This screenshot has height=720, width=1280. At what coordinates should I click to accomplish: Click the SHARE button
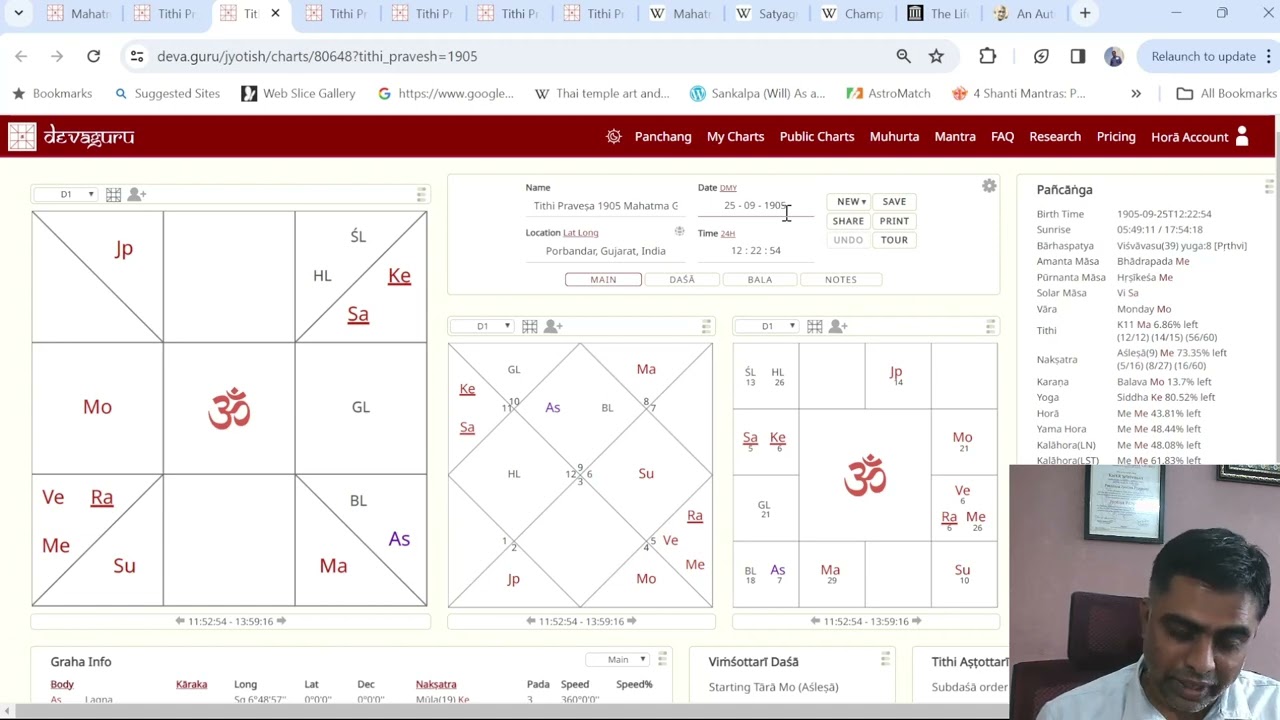848,221
